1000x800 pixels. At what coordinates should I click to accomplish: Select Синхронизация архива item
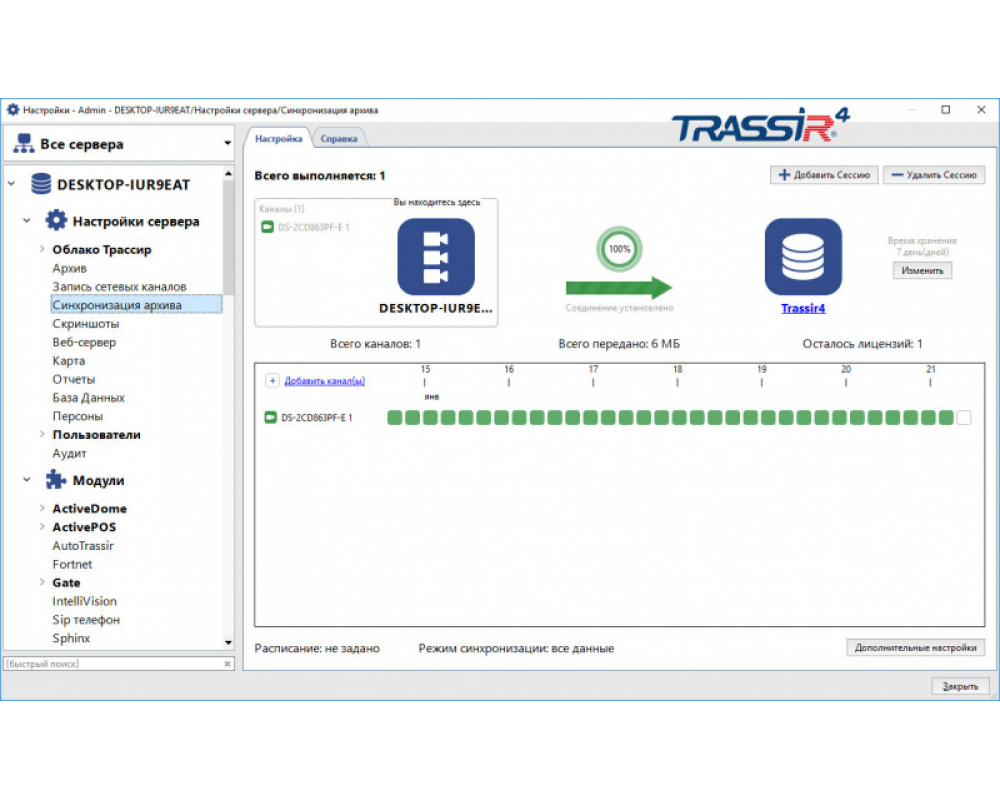click(136, 305)
